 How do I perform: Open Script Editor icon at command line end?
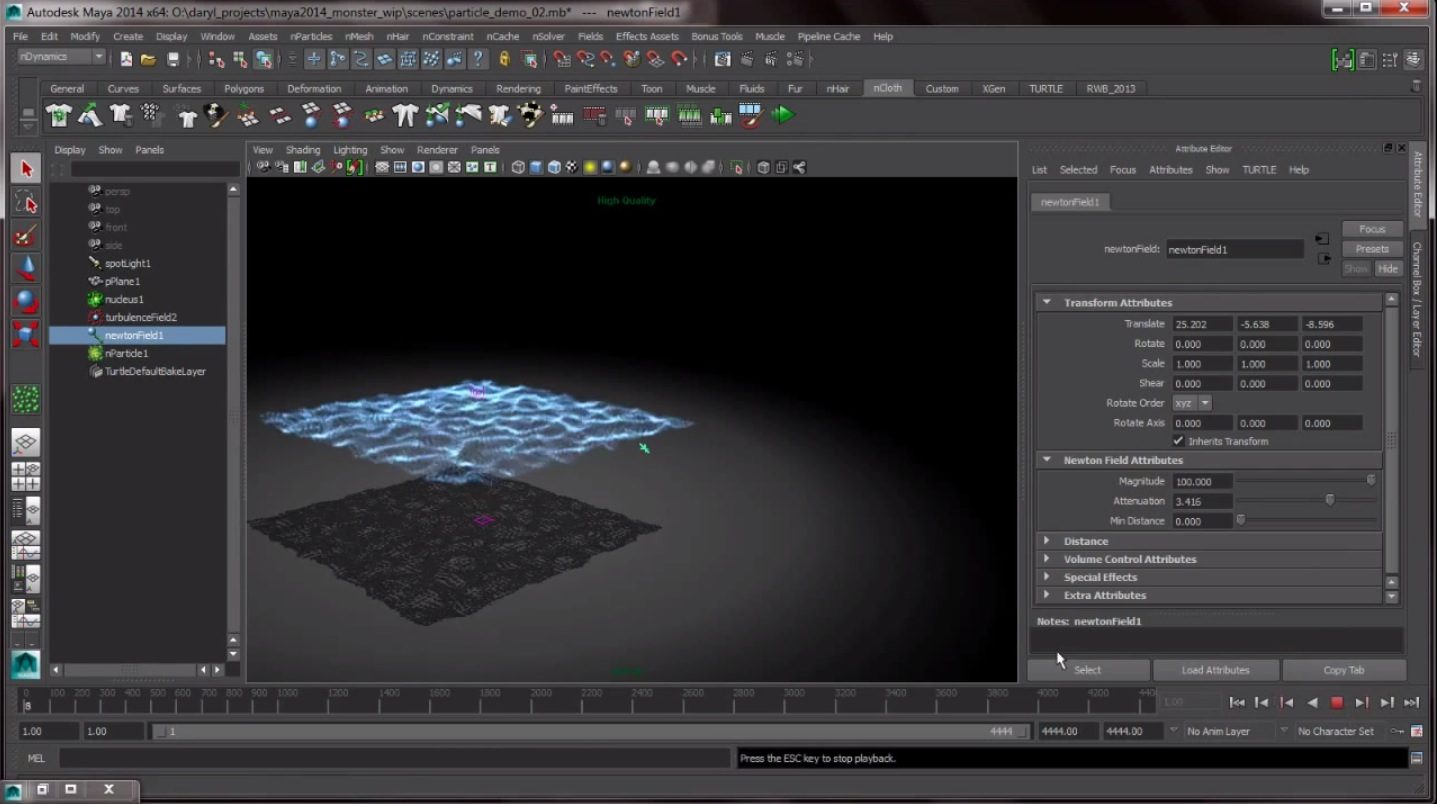pyautogui.click(x=1417, y=758)
